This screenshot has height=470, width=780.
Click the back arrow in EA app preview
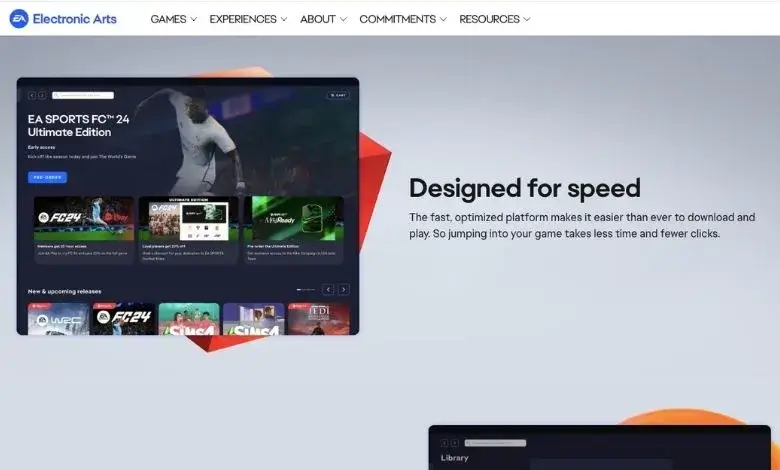point(32,95)
